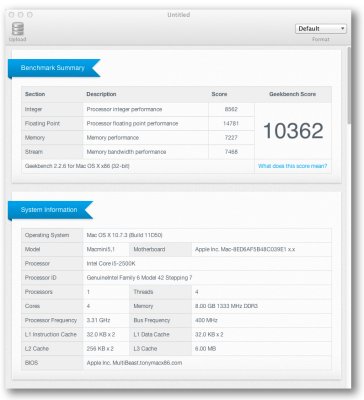Click the Geekbench Score column header
Image resolution: width=364 pixels, height=400 pixels.
[x=292, y=94]
